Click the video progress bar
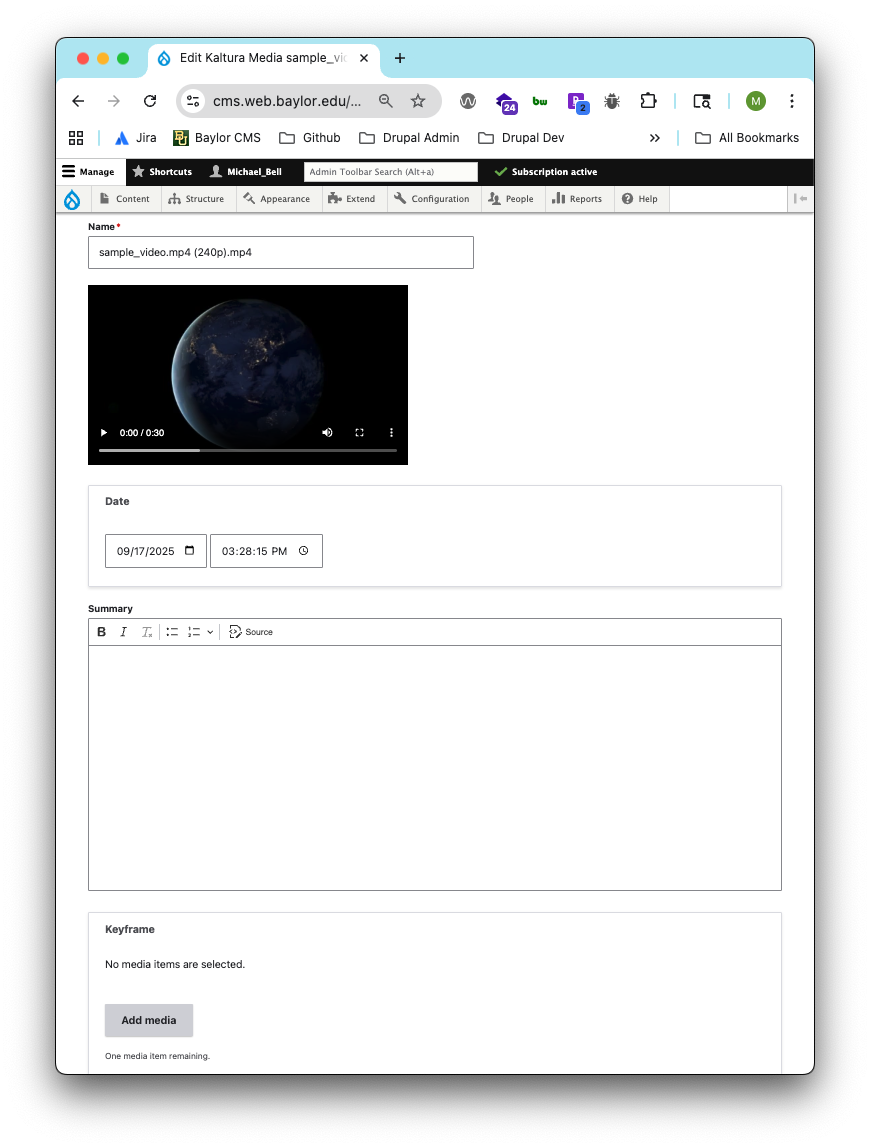870x1148 pixels. coord(248,450)
